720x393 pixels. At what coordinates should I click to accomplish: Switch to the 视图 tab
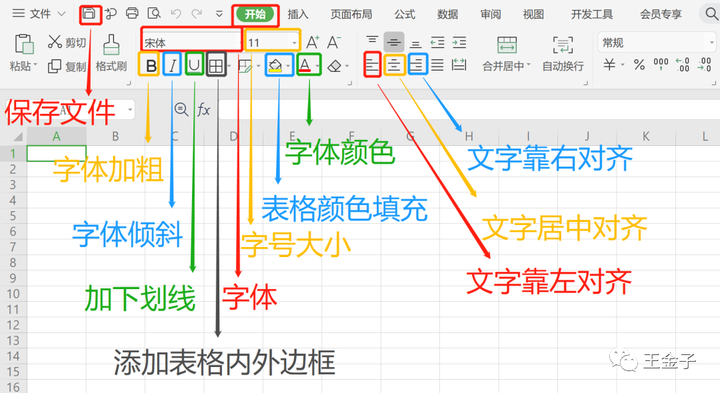(533, 14)
